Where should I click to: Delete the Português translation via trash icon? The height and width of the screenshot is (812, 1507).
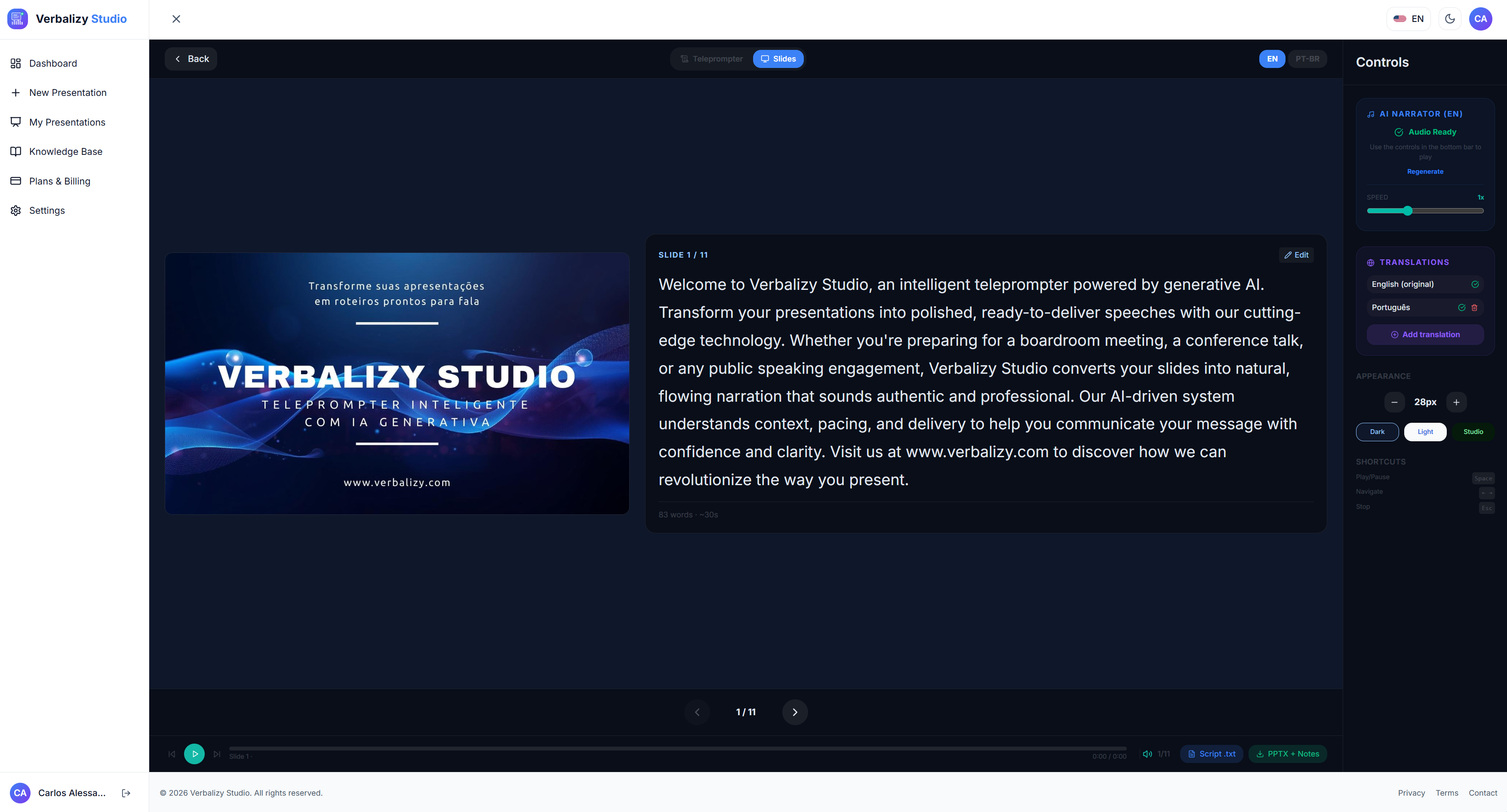click(1474, 308)
